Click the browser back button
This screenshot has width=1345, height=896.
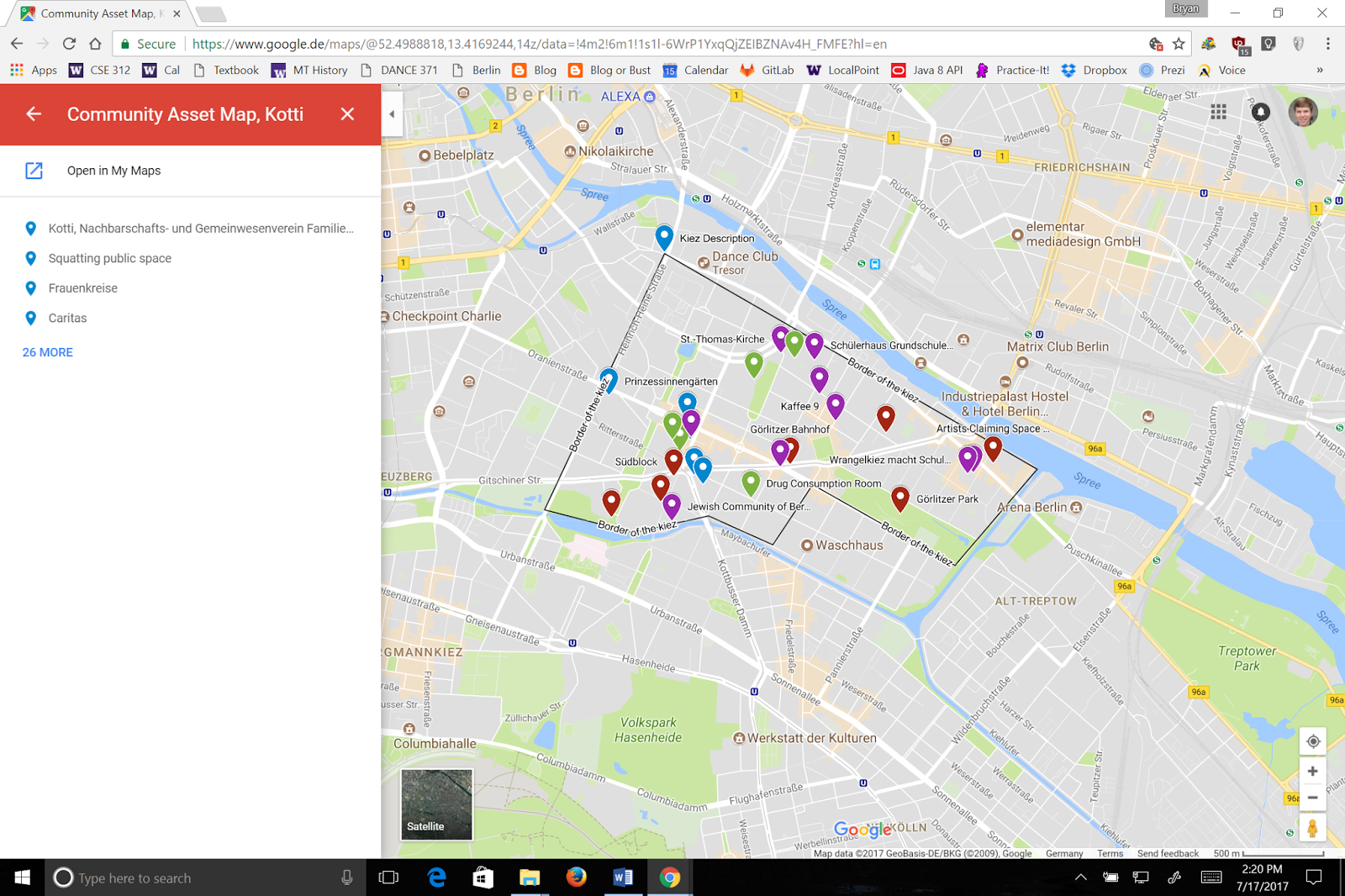pyautogui.click(x=17, y=44)
